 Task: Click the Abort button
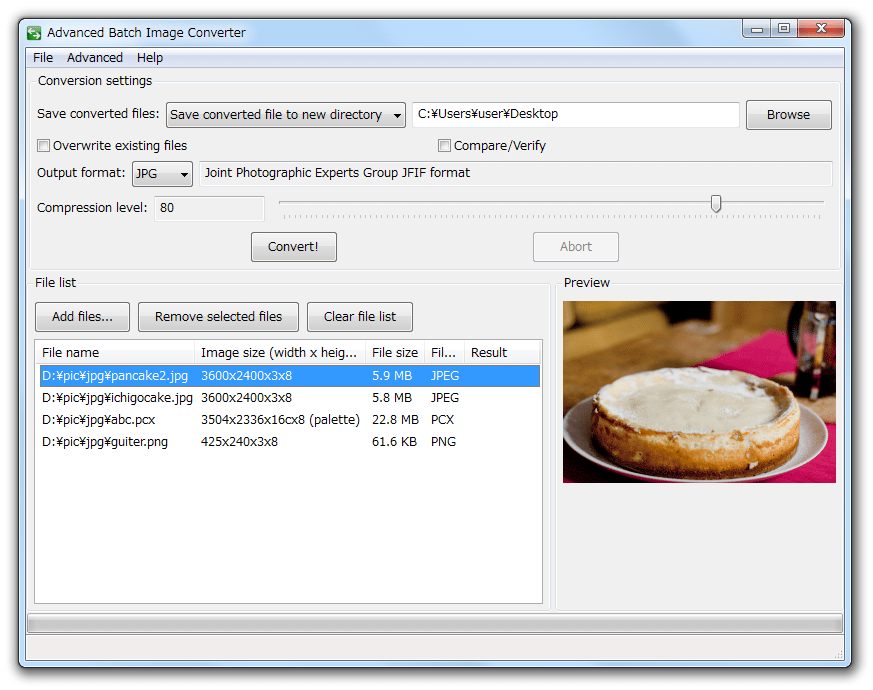coord(576,247)
